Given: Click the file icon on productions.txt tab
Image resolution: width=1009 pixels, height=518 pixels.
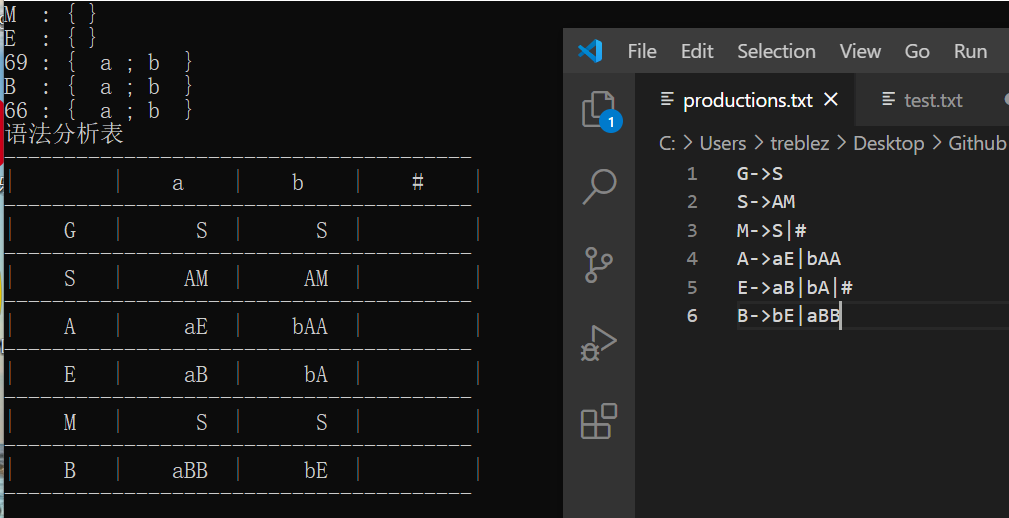Looking at the screenshot, I should (x=667, y=100).
